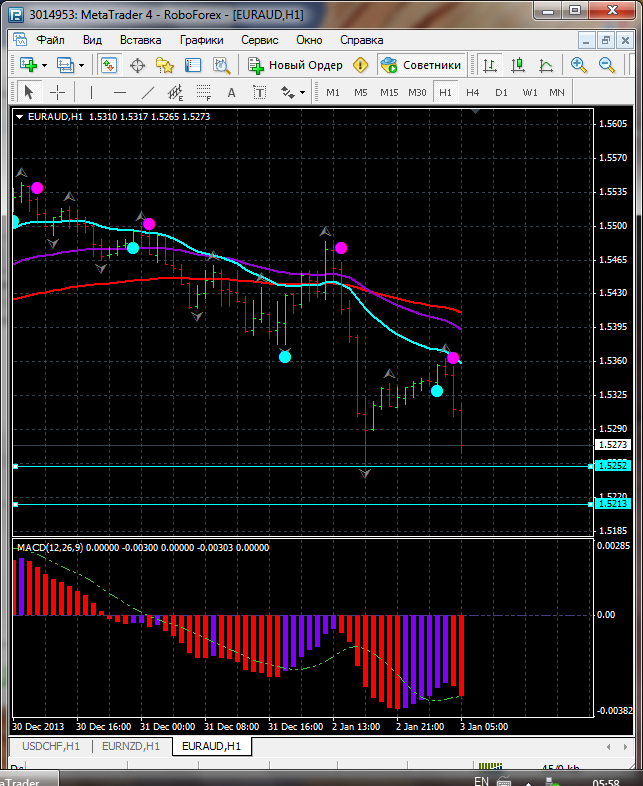Switch to D1 daily timeframe

click(x=501, y=93)
